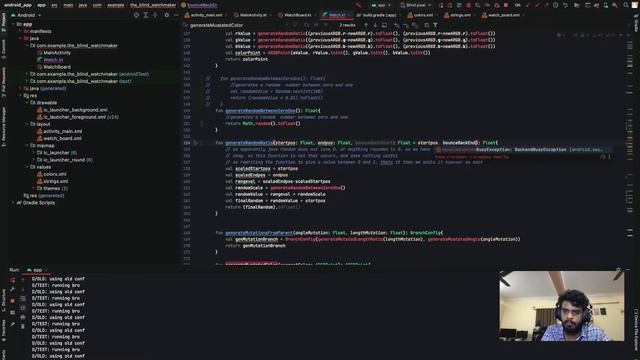Collapse the com.example.the_blind_watchmaker package
This screenshot has height=360, width=640.
coord(27,46)
